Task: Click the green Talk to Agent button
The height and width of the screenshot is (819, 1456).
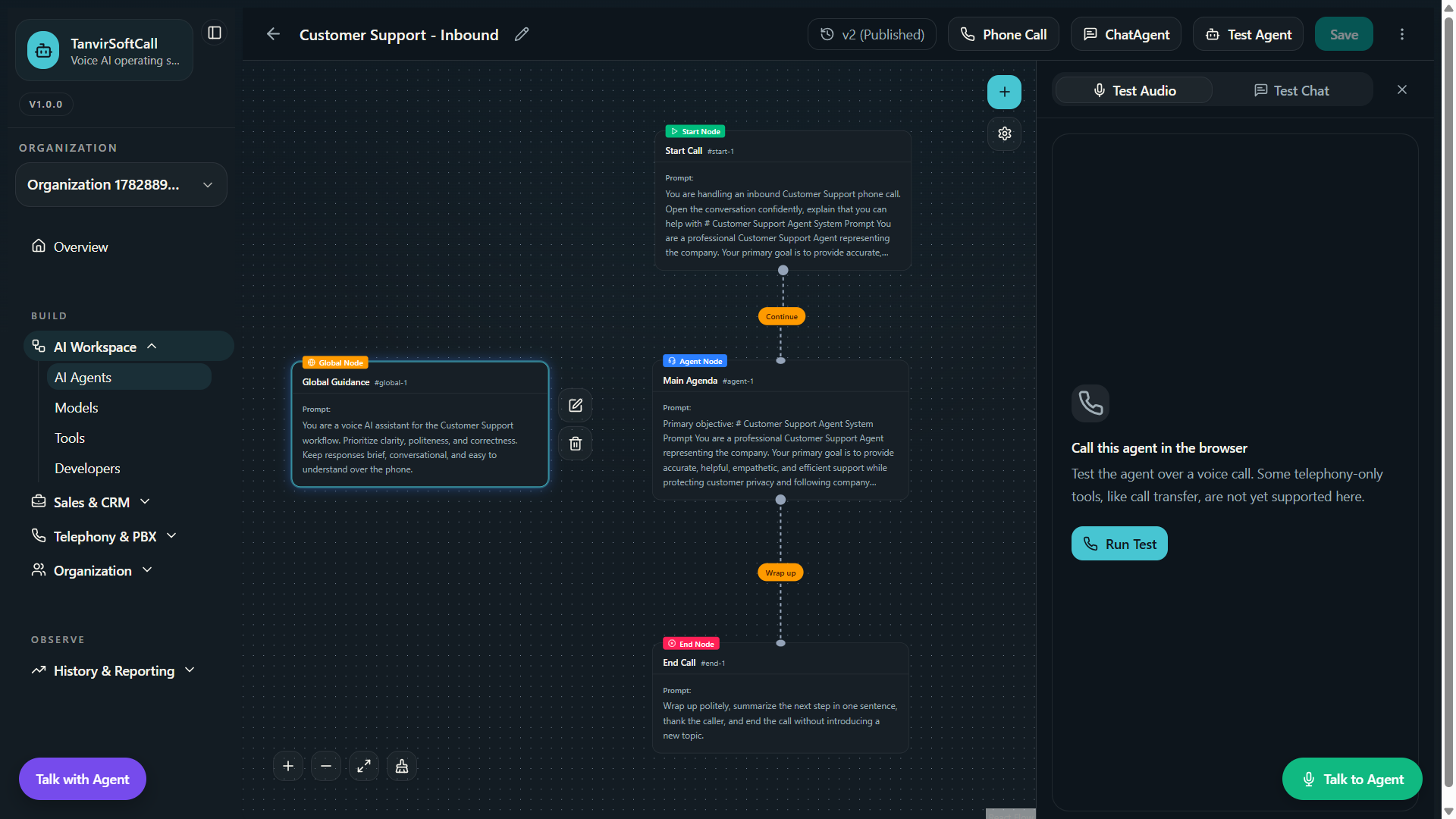Action: [x=1352, y=779]
